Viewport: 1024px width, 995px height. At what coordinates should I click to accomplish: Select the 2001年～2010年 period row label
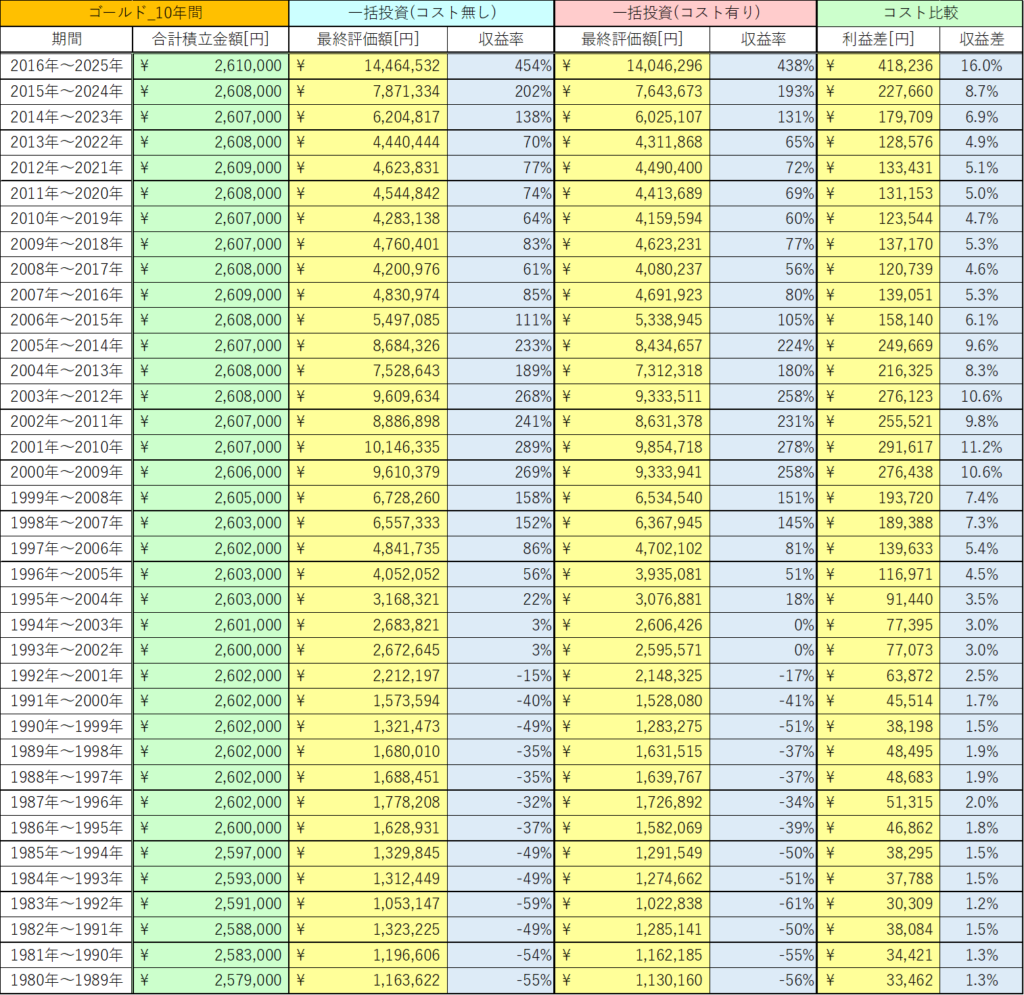67,446
